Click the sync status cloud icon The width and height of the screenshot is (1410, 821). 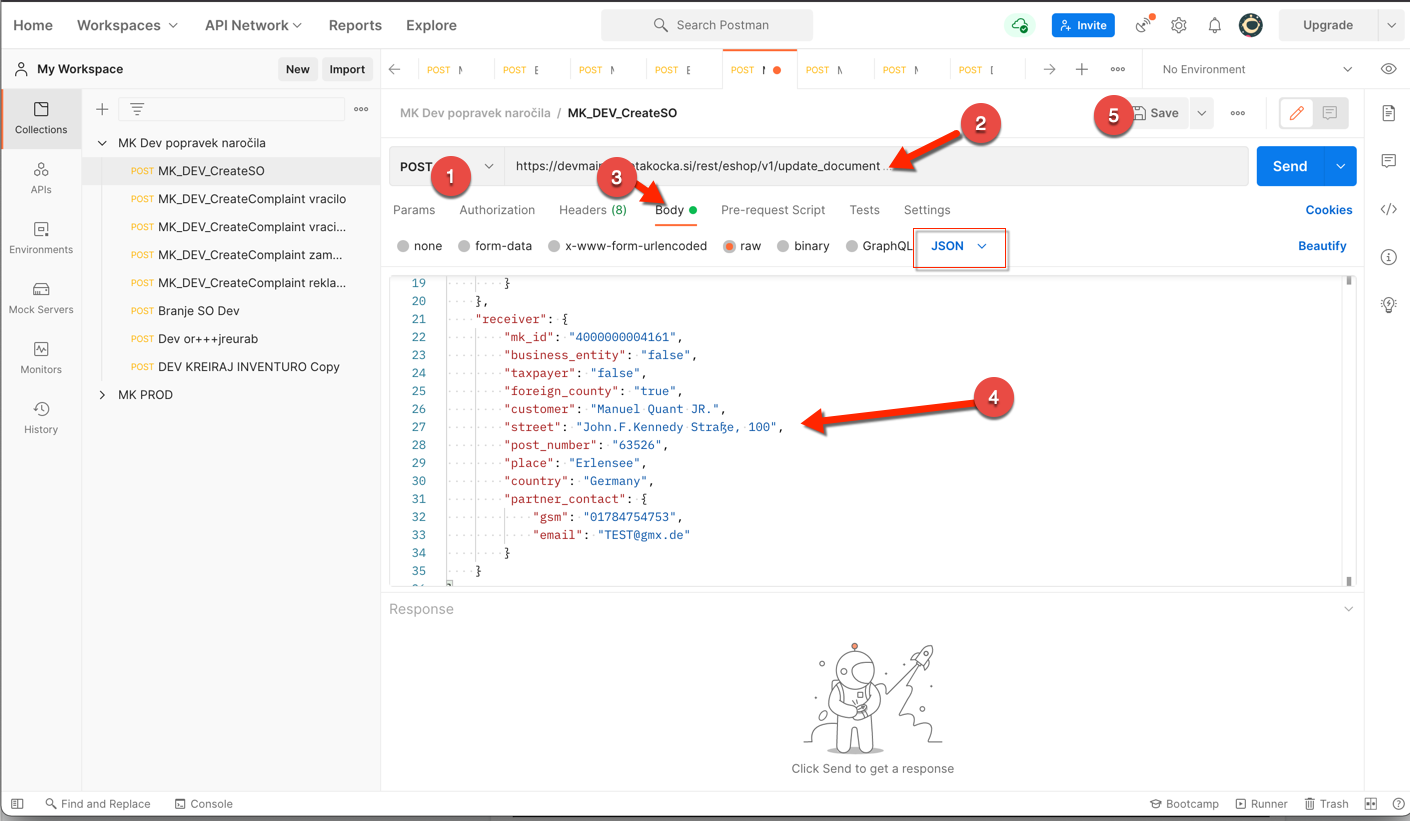coord(1019,25)
